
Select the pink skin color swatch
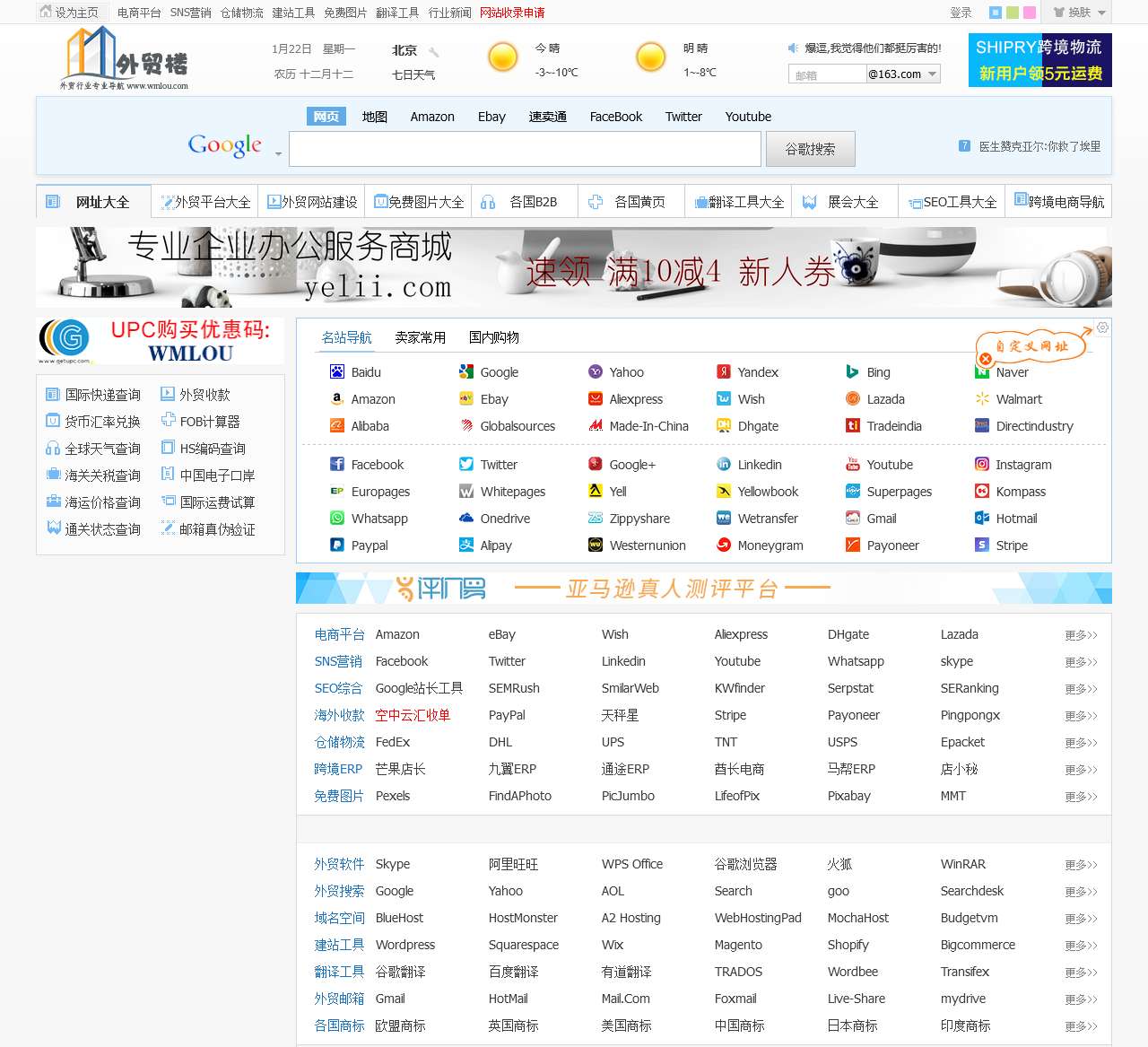pos(1030,13)
